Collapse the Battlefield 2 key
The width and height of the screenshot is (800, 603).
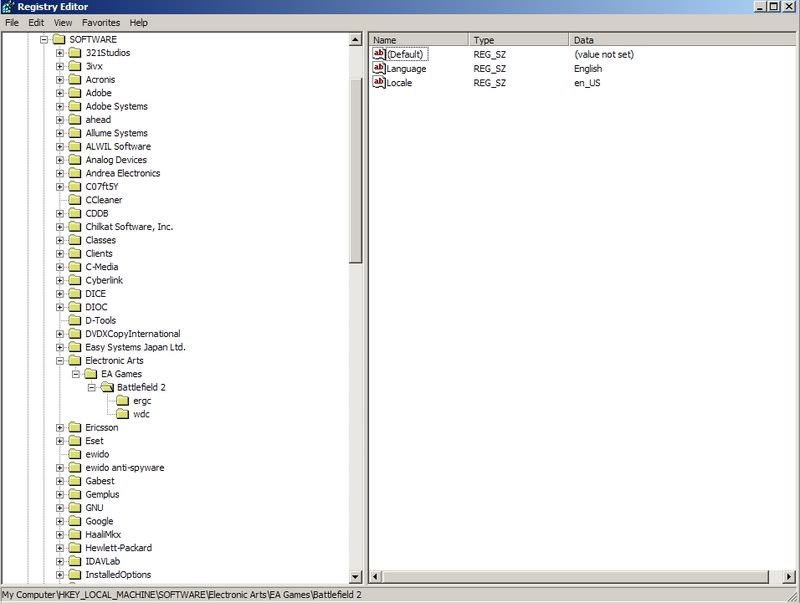(92, 388)
